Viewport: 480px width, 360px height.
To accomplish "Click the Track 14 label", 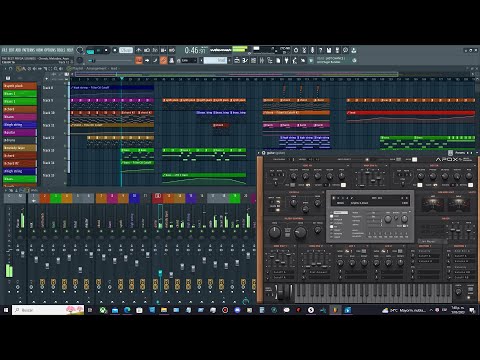I will (48, 163).
